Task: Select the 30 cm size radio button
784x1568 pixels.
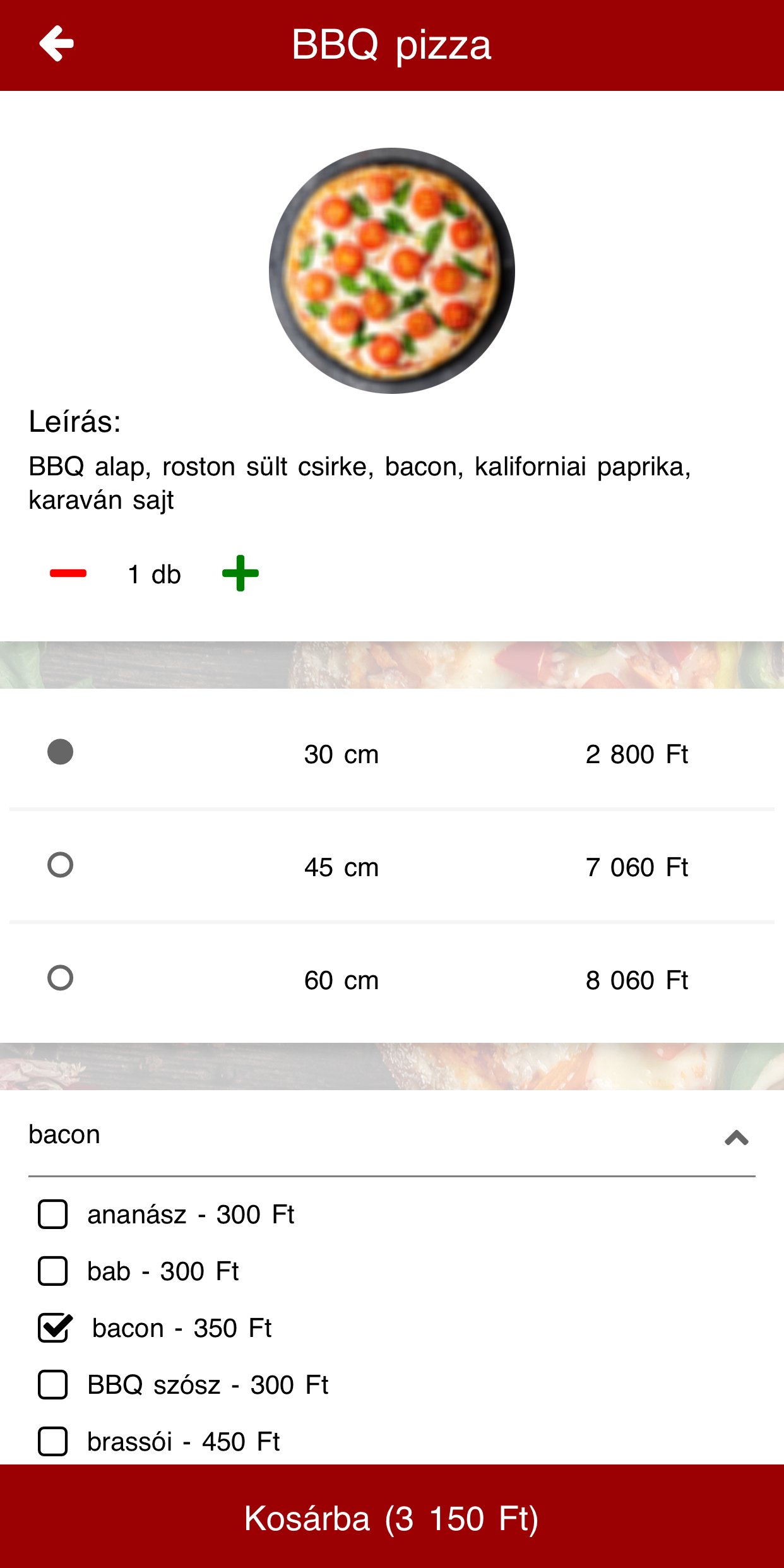Action: click(x=61, y=752)
